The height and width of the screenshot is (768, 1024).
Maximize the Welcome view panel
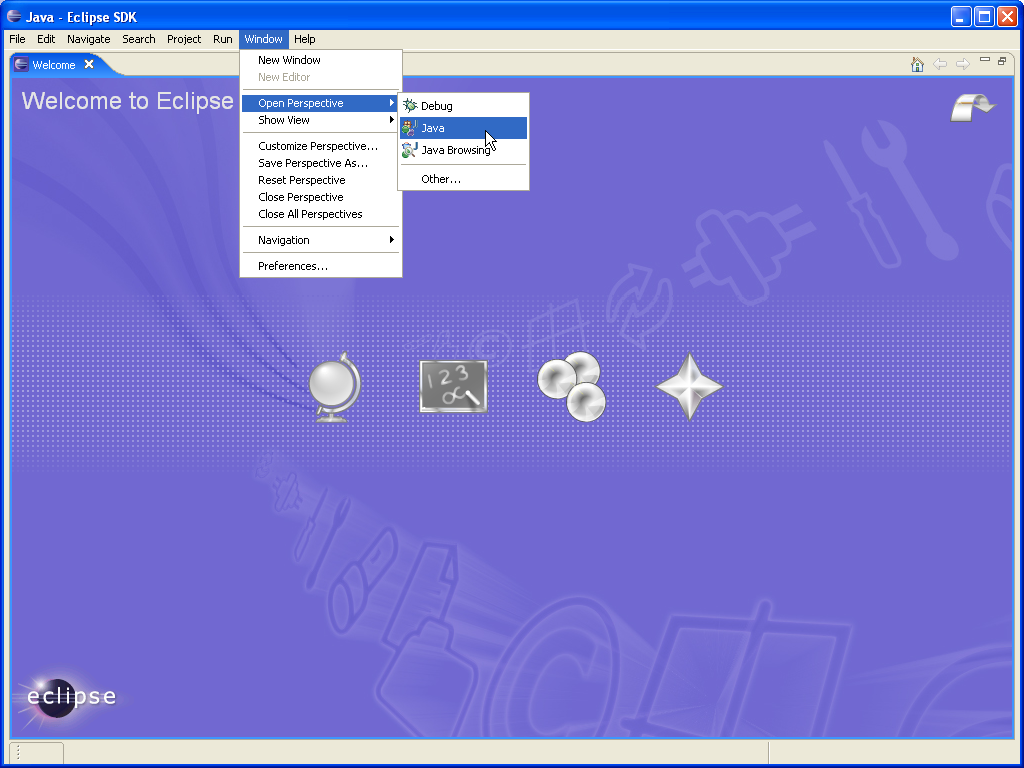[x=1002, y=61]
